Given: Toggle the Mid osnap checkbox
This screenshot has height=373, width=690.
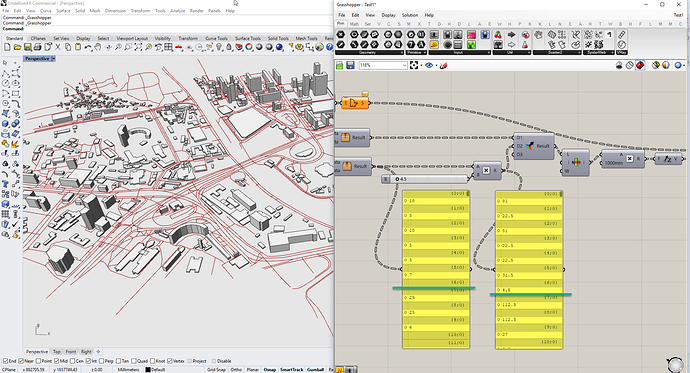Looking at the screenshot, I should 56,361.
